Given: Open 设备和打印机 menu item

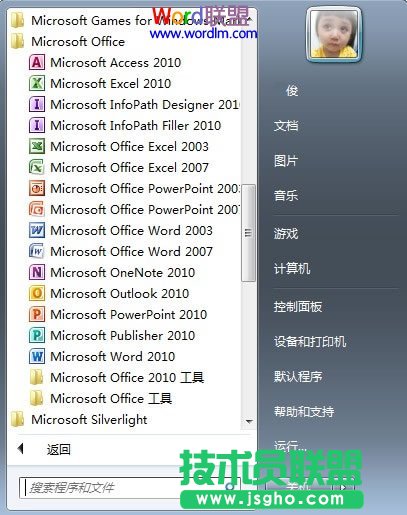Looking at the screenshot, I should (x=310, y=341).
